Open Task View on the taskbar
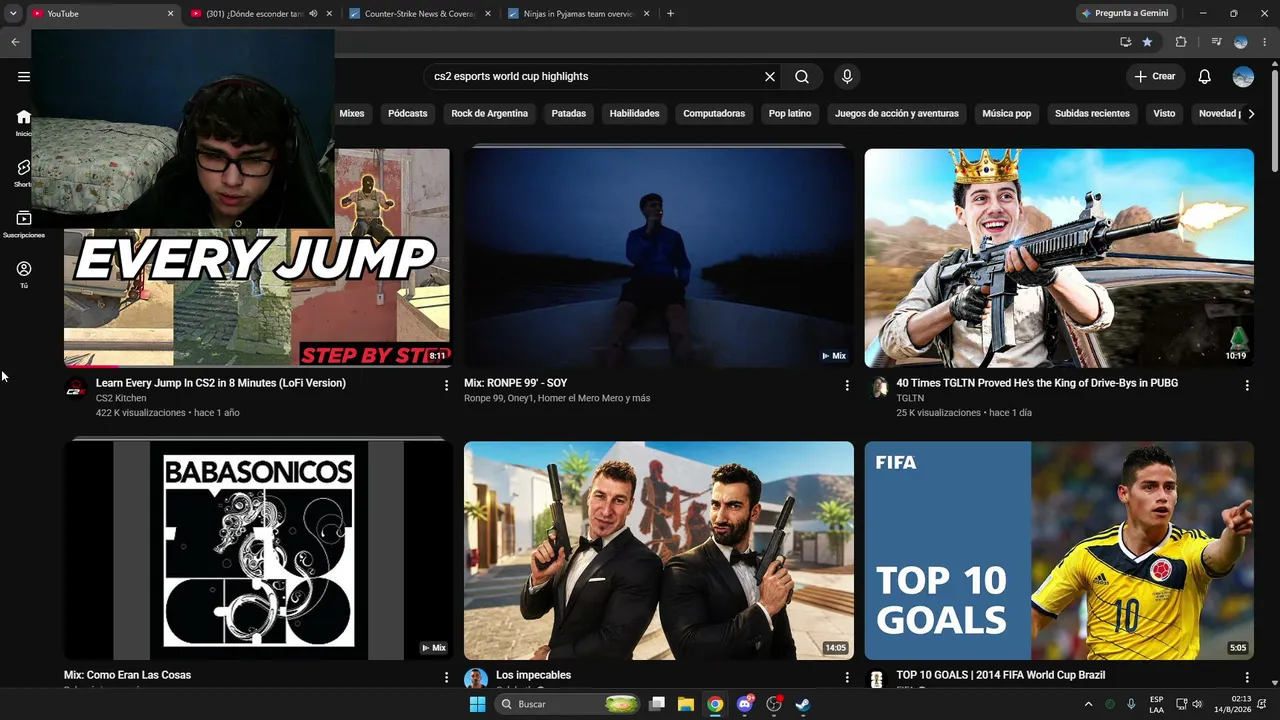The width and height of the screenshot is (1280, 720). click(657, 704)
